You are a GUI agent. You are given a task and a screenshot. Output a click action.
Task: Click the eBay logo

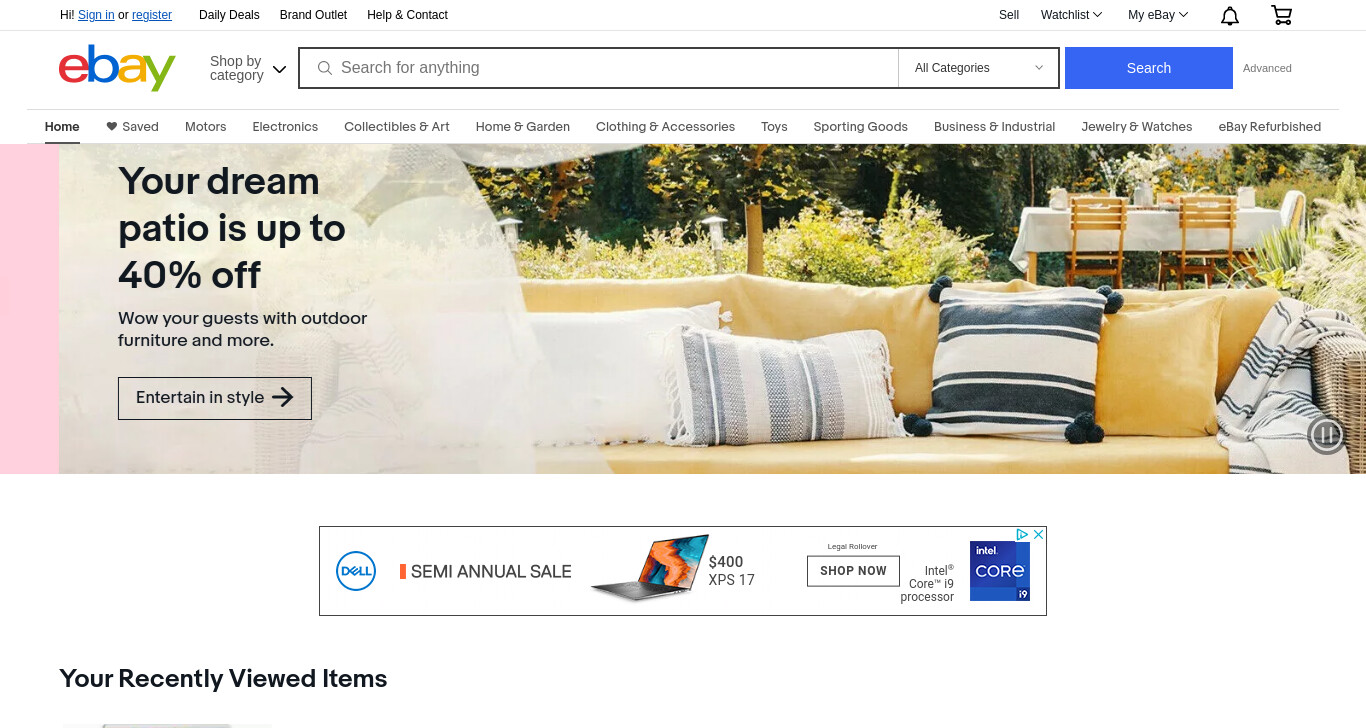point(117,68)
